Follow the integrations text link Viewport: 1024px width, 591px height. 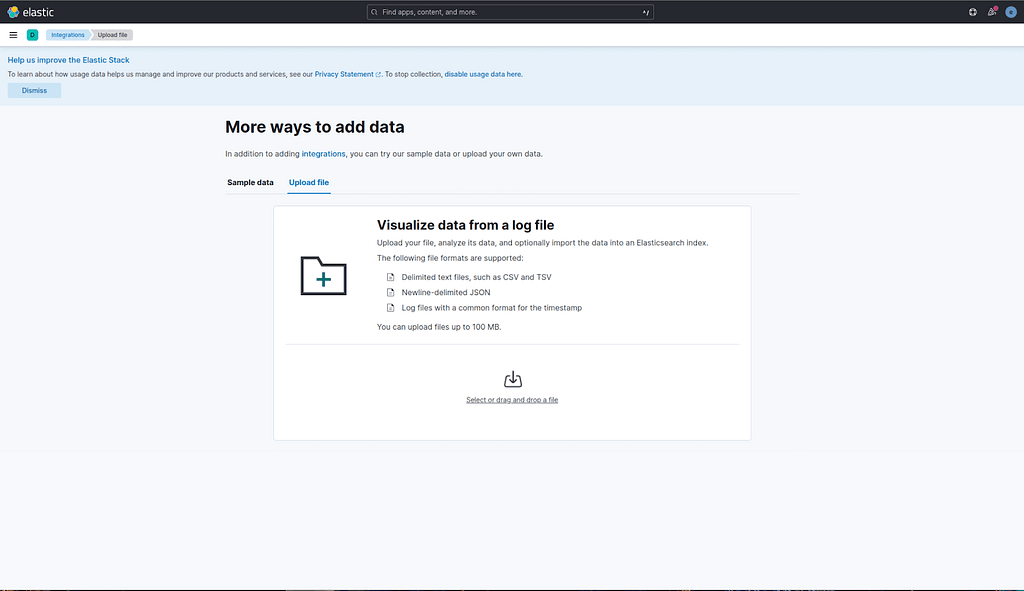pyautogui.click(x=323, y=154)
